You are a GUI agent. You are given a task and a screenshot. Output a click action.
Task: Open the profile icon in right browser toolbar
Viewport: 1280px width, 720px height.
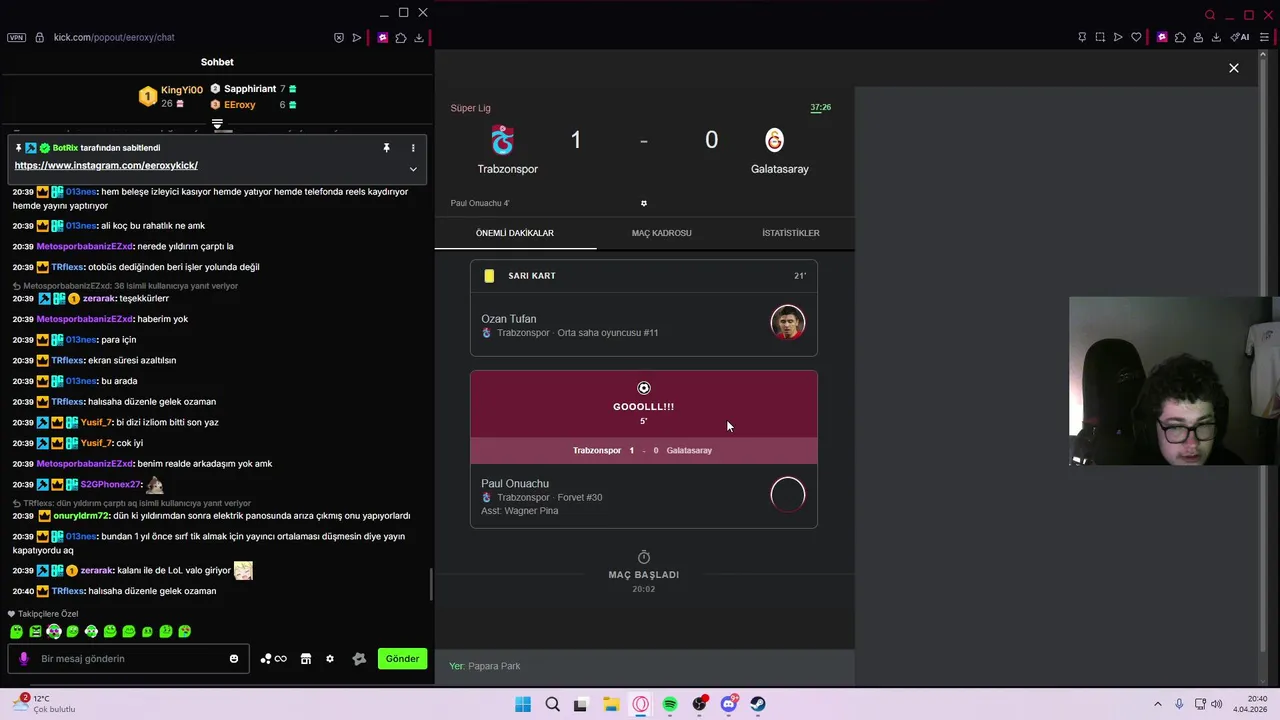pyautogui.click(x=1198, y=38)
